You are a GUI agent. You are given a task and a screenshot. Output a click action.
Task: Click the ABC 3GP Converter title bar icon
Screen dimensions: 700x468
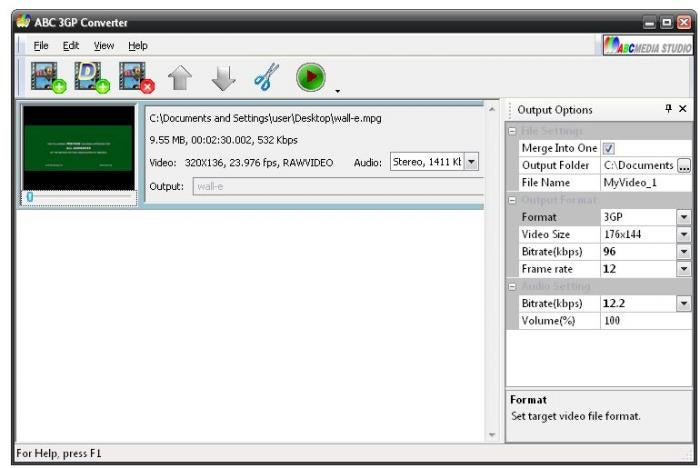tap(23, 21)
